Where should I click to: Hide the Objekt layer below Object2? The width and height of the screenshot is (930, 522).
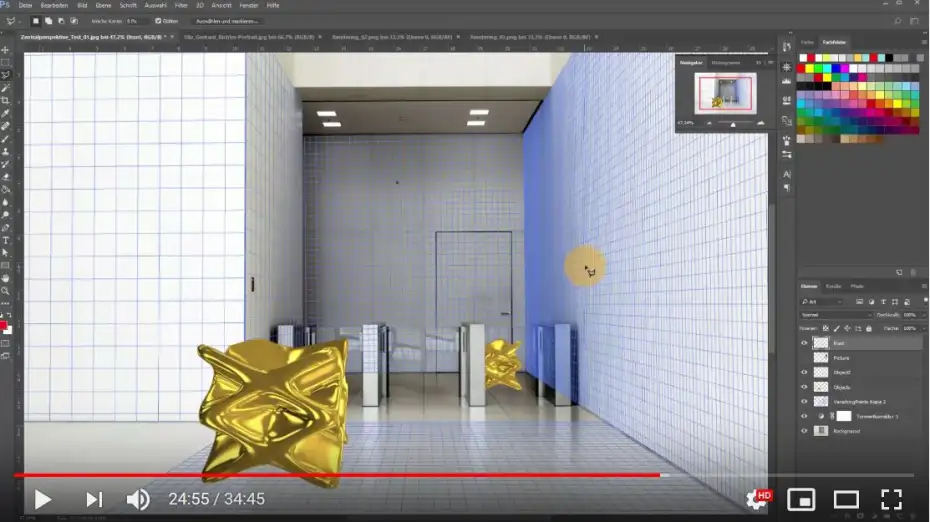[x=804, y=387]
